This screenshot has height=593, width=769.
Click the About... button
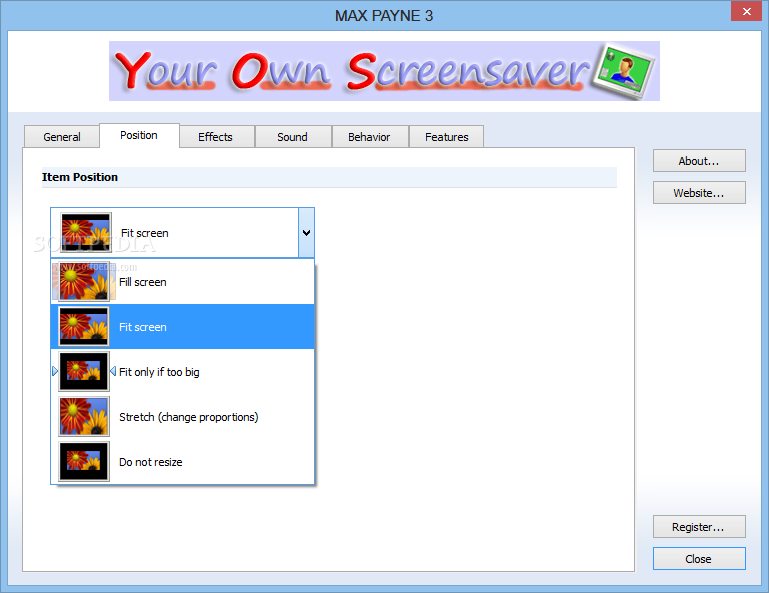pyautogui.click(x=699, y=161)
